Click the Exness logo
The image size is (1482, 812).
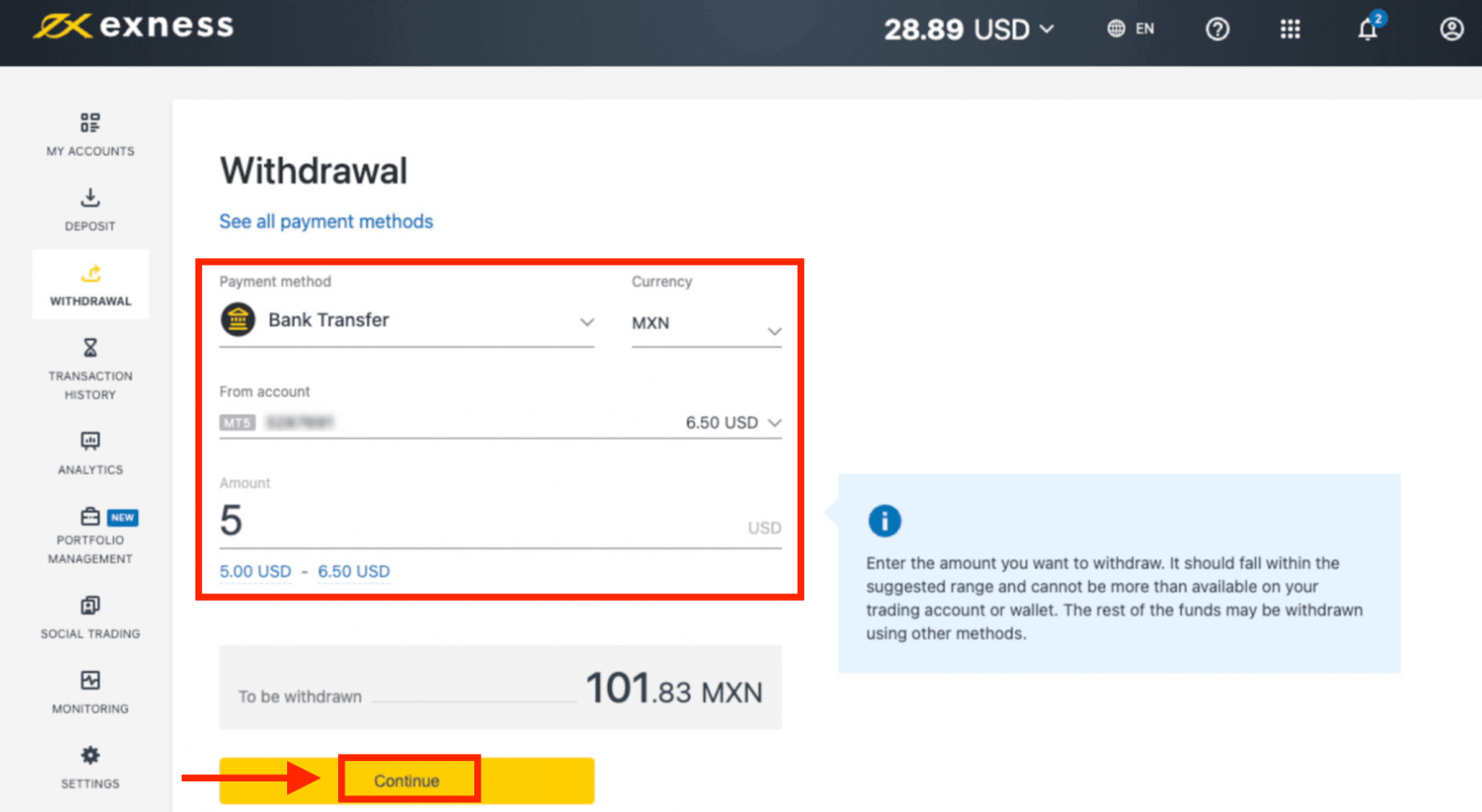[133, 26]
